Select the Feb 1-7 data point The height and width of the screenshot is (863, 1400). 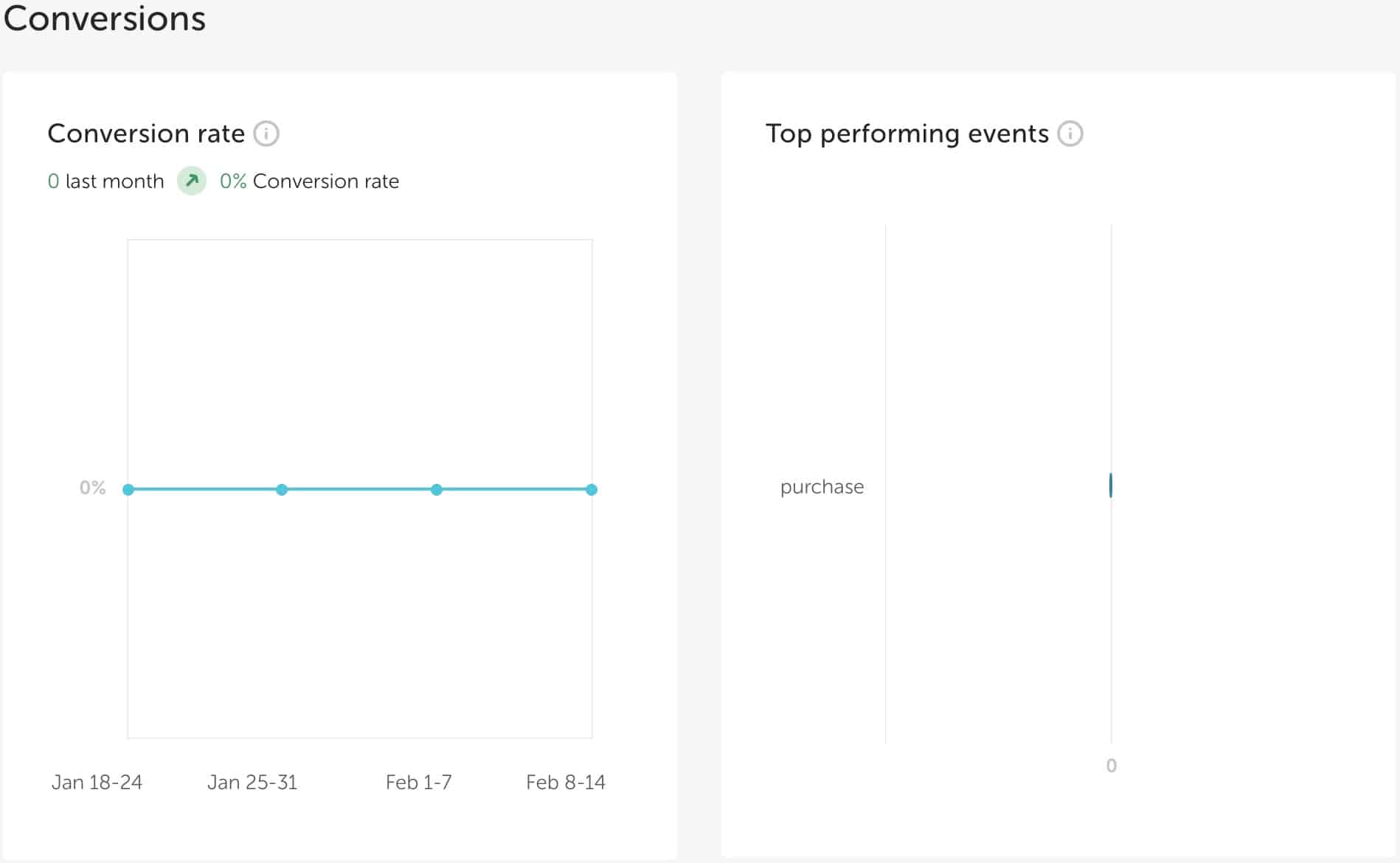pos(437,489)
